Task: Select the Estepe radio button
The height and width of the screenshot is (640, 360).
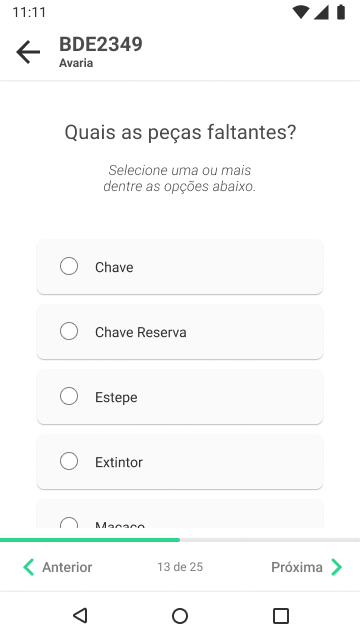Action: pyautogui.click(x=69, y=396)
